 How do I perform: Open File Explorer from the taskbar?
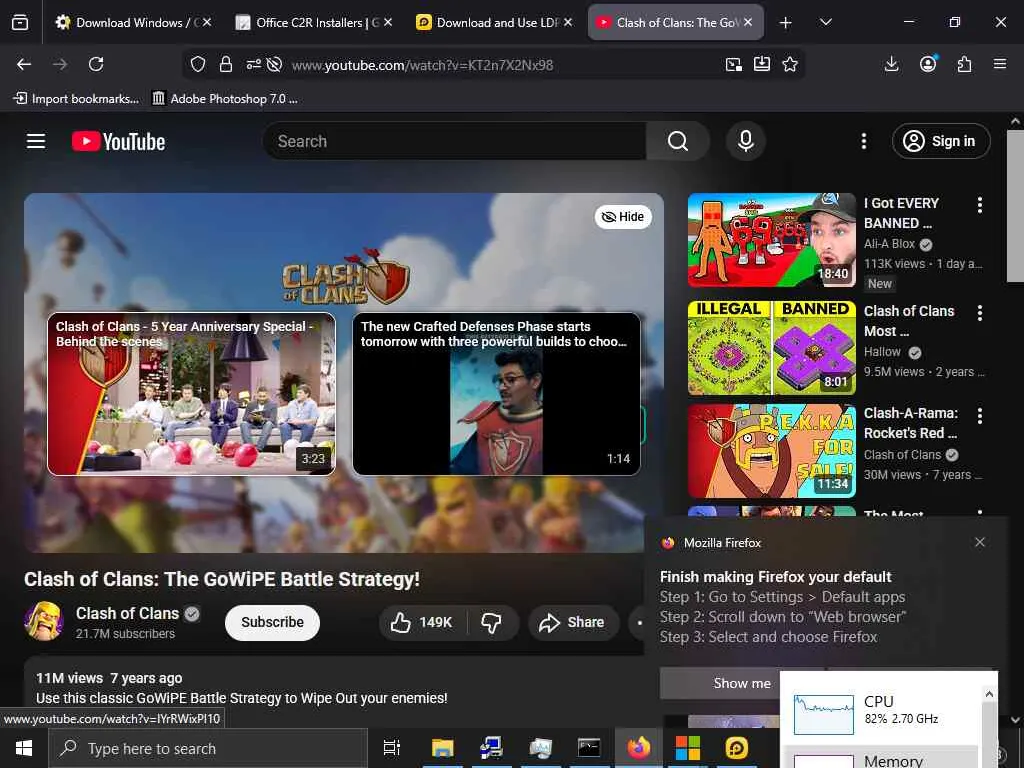click(442, 748)
